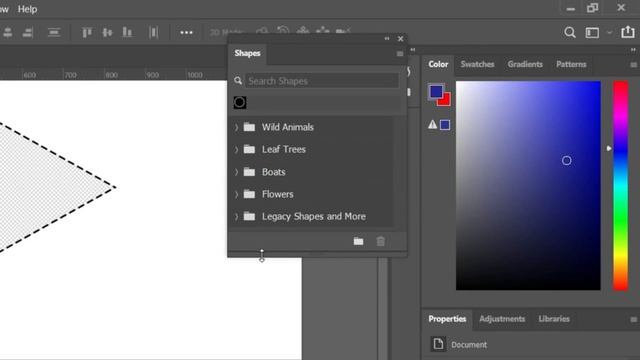This screenshot has height=360, width=640.
Task: Minimize the application window
Action: tap(571, 9)
